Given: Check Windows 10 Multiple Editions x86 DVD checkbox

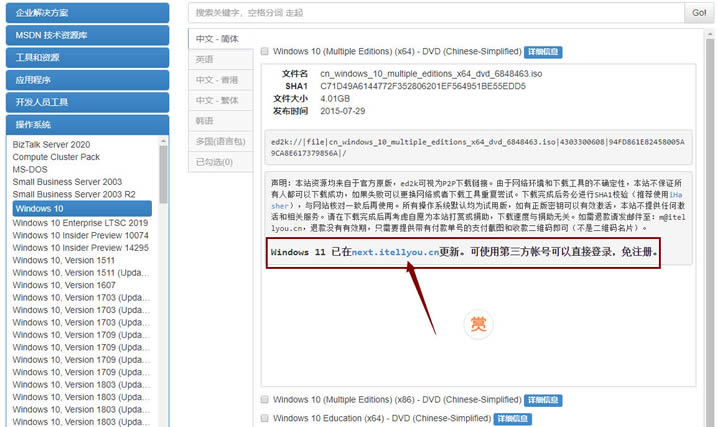Looking at the screenshot, I should tap(264, 400).
